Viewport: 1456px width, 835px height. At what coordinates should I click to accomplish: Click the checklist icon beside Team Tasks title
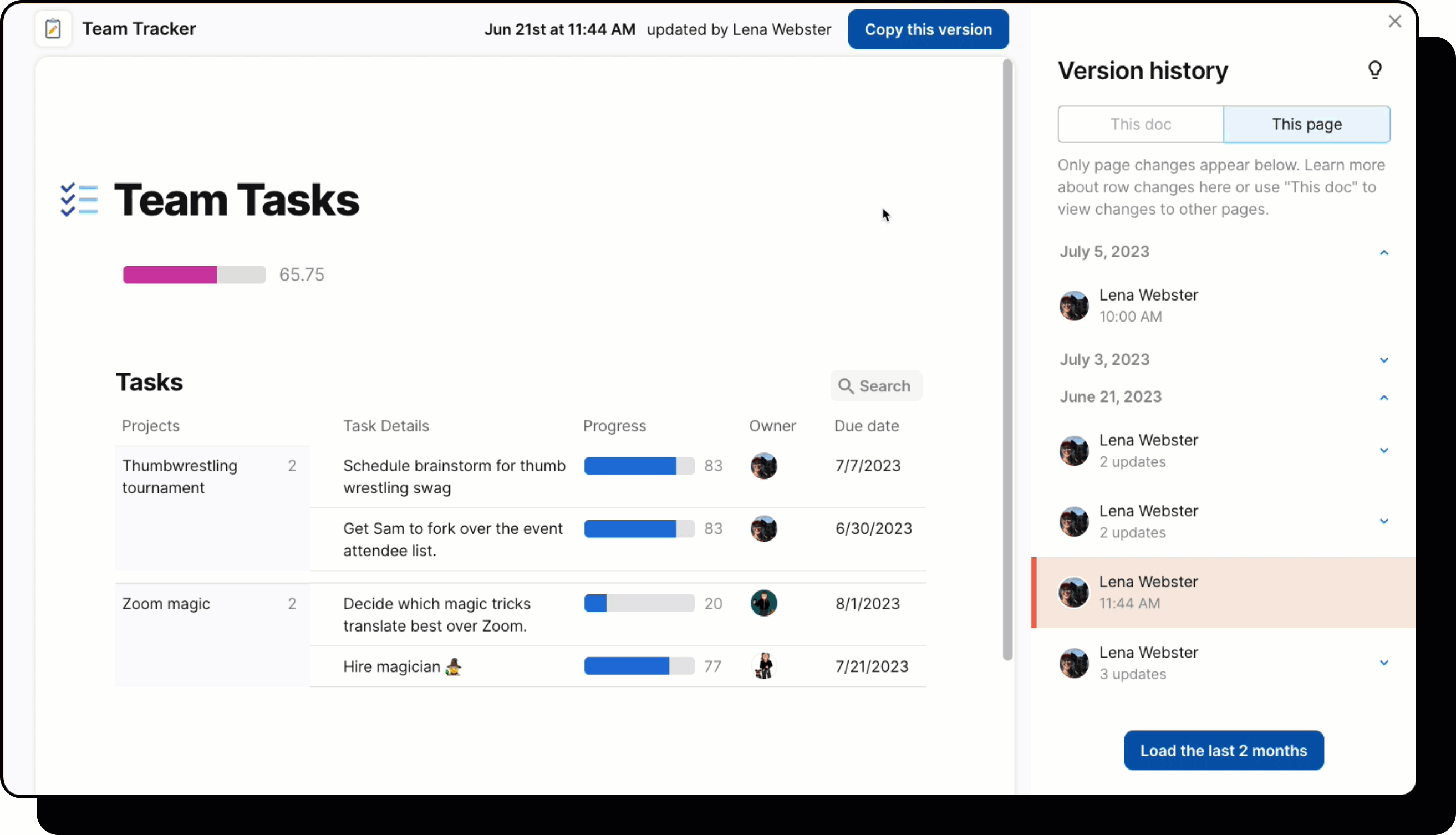coord(80,200)
